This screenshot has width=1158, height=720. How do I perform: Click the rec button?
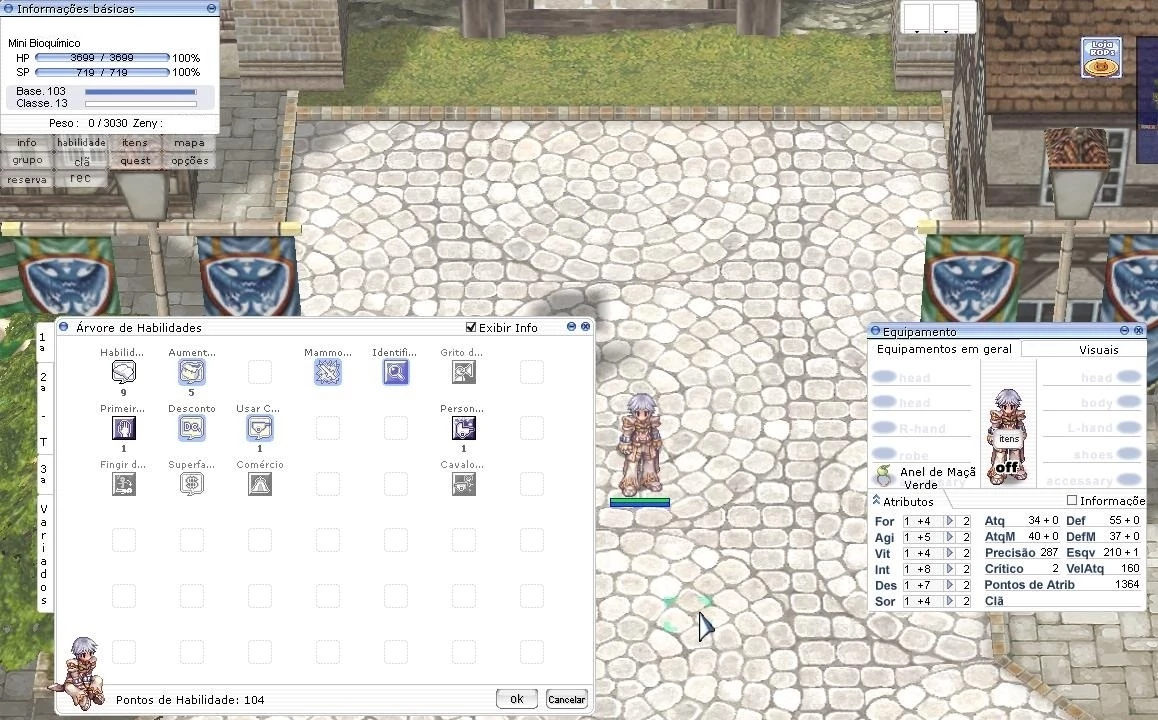81,179
